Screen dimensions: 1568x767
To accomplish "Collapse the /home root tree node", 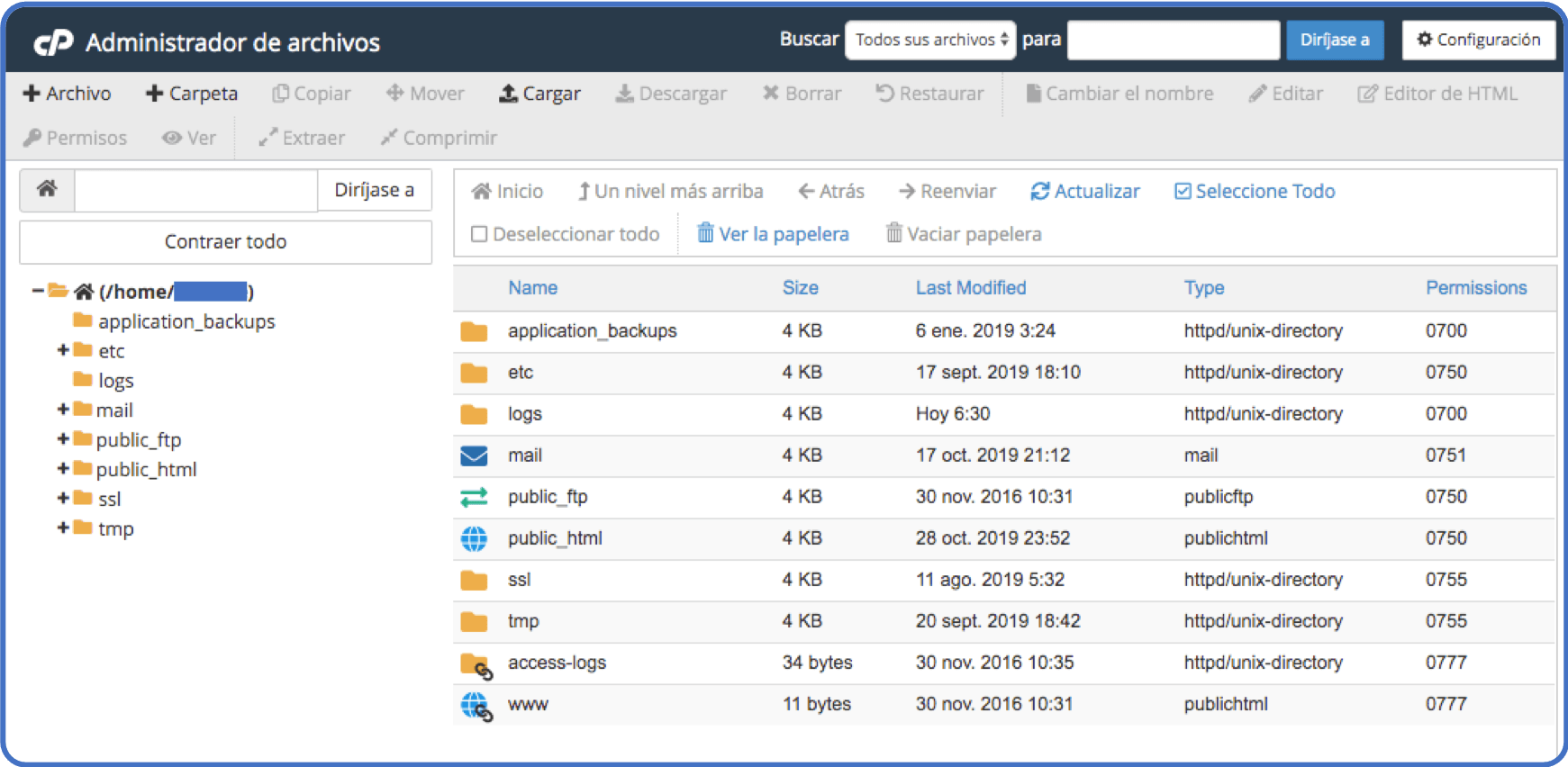I will (38, 291).
